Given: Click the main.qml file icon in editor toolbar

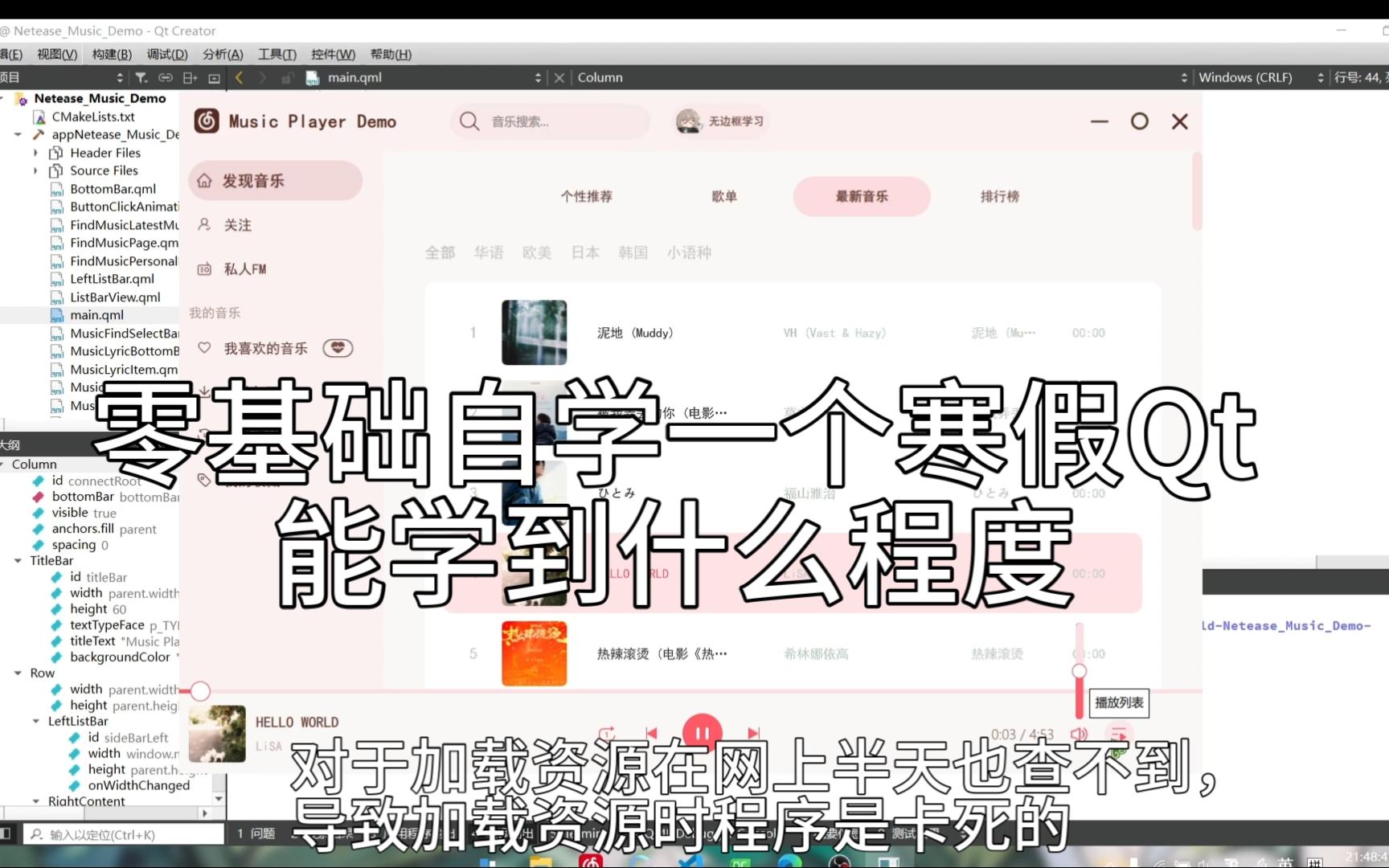Looking at the screenshot, I should click(x=313, y=77).
